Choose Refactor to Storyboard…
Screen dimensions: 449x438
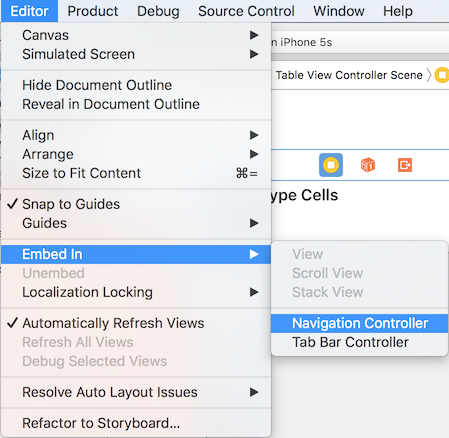tap(136, 423)
